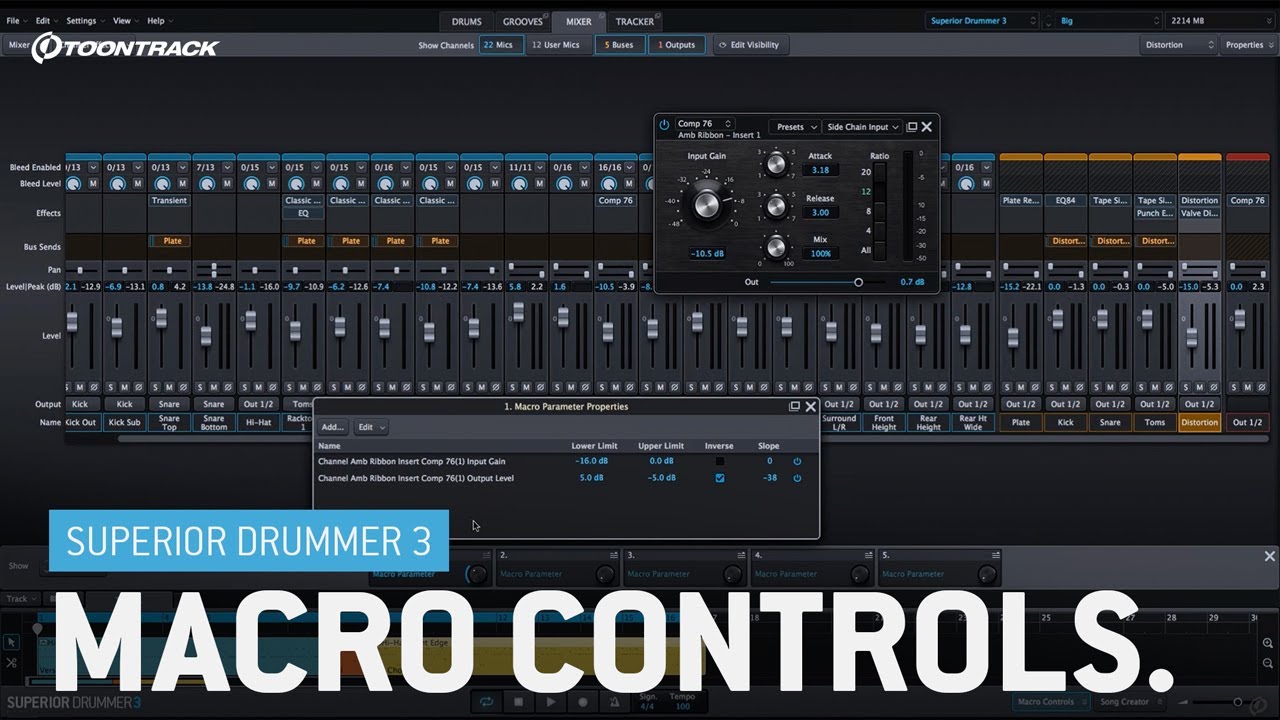Image resolution: width=1280 pixels, height=720 pixels.
Task: Switch to the DRUMS tab
Action: pyautogui.click(x=466, y=21)
